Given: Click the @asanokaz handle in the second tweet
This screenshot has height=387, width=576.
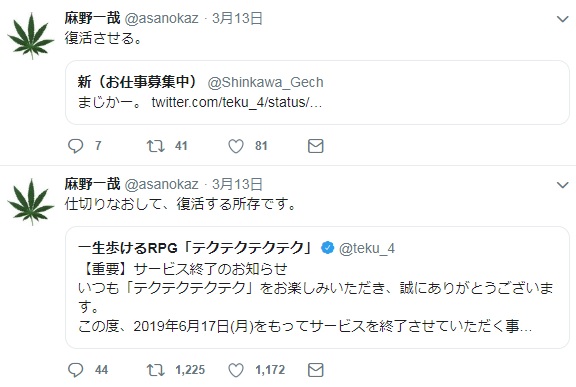Looking at the screenshot, I should 162,184.
